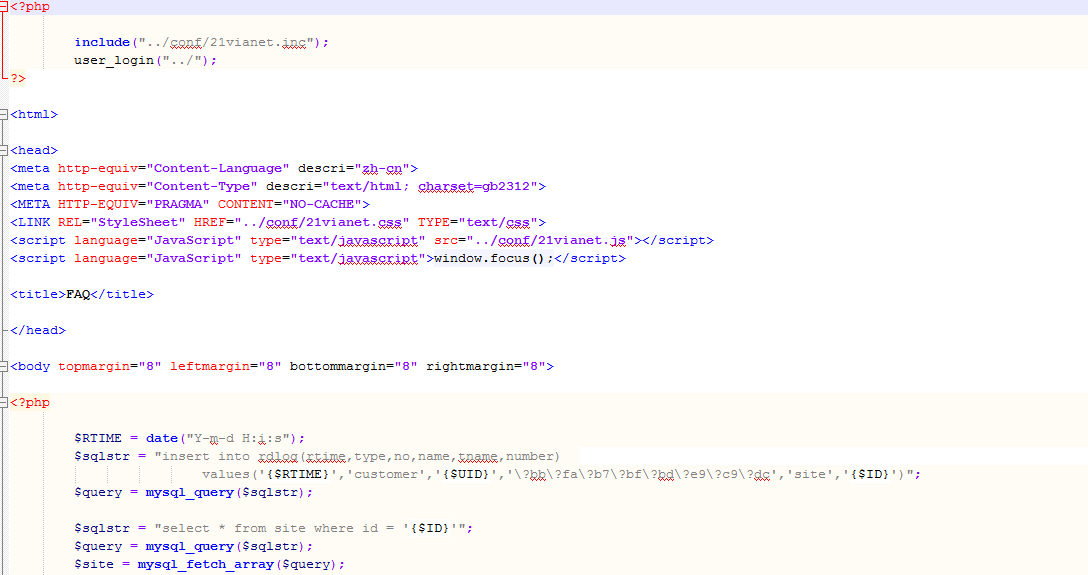Screen dimensions: 1088x575
Task: Click the "insert into rdlog" SQL text
Action: pos(226,456)
